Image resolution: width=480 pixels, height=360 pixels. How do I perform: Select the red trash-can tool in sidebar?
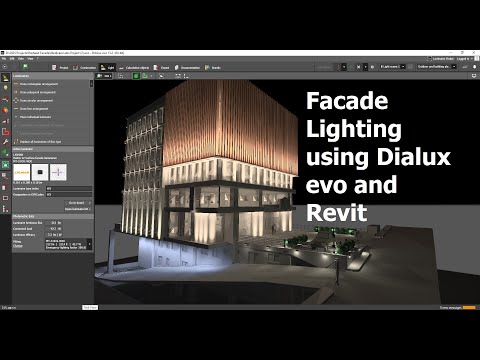pos(5,187)
